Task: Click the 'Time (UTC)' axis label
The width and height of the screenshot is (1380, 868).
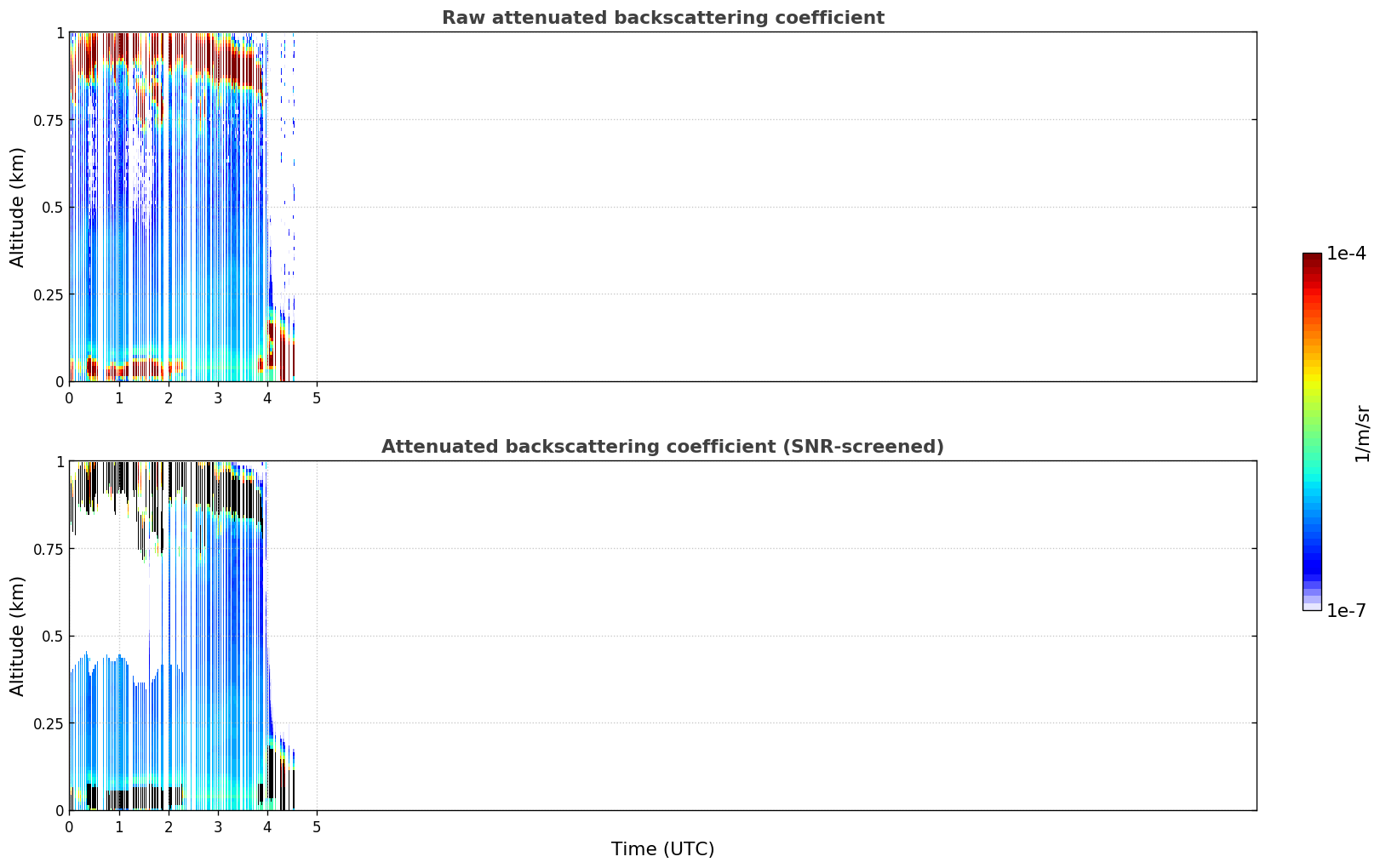Action: 662,849
